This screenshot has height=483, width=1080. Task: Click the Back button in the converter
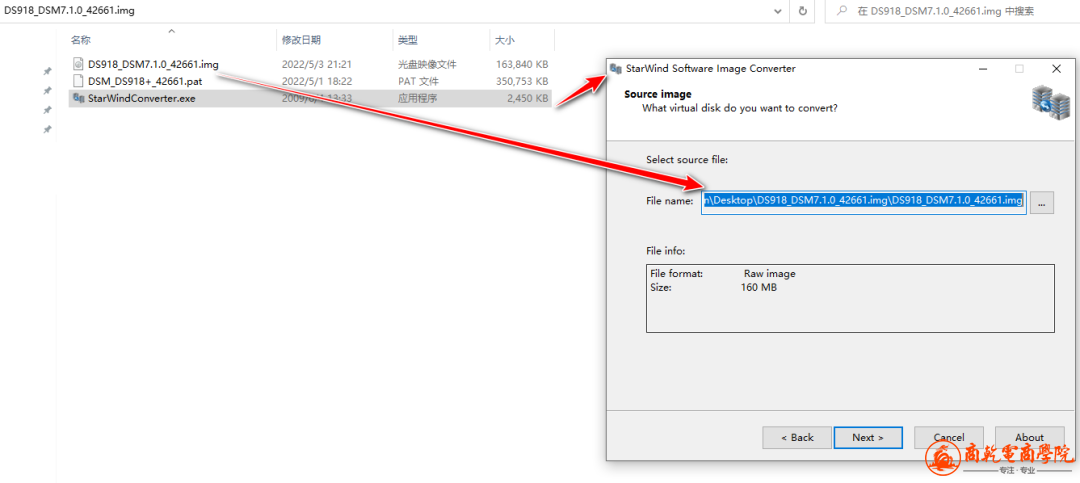tap(797, 438)
